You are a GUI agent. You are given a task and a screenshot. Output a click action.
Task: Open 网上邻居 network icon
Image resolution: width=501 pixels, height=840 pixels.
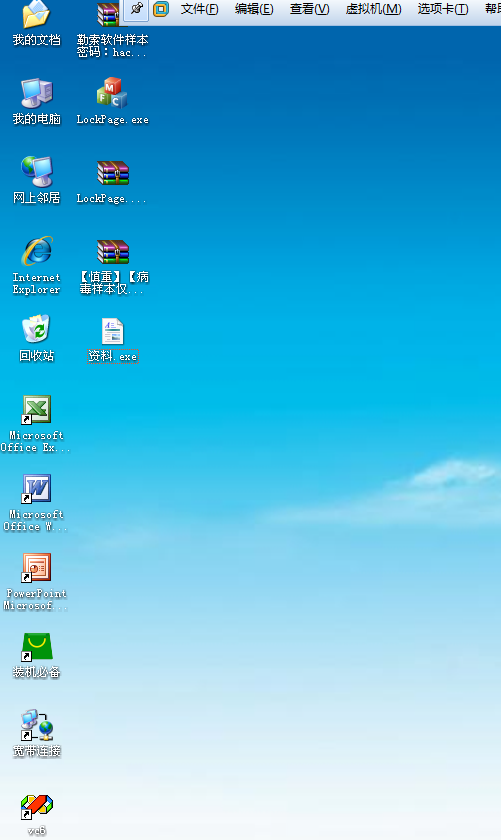36,171
